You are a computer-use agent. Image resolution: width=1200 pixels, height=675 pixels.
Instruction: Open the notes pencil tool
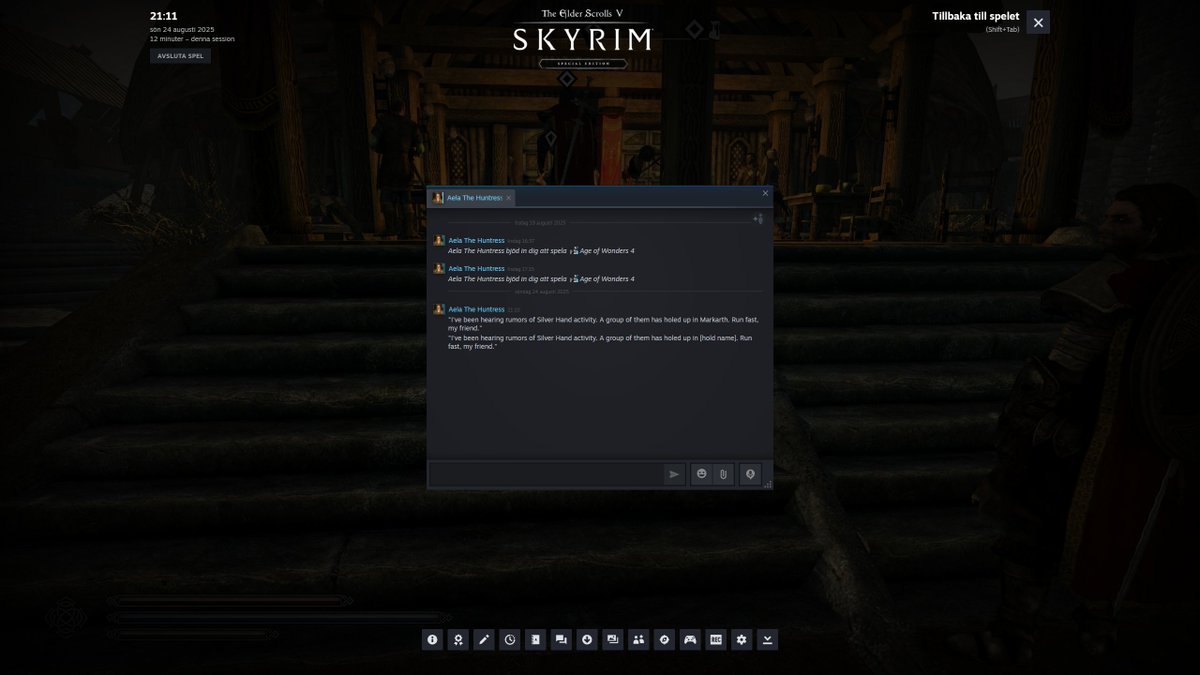point(484,640)
